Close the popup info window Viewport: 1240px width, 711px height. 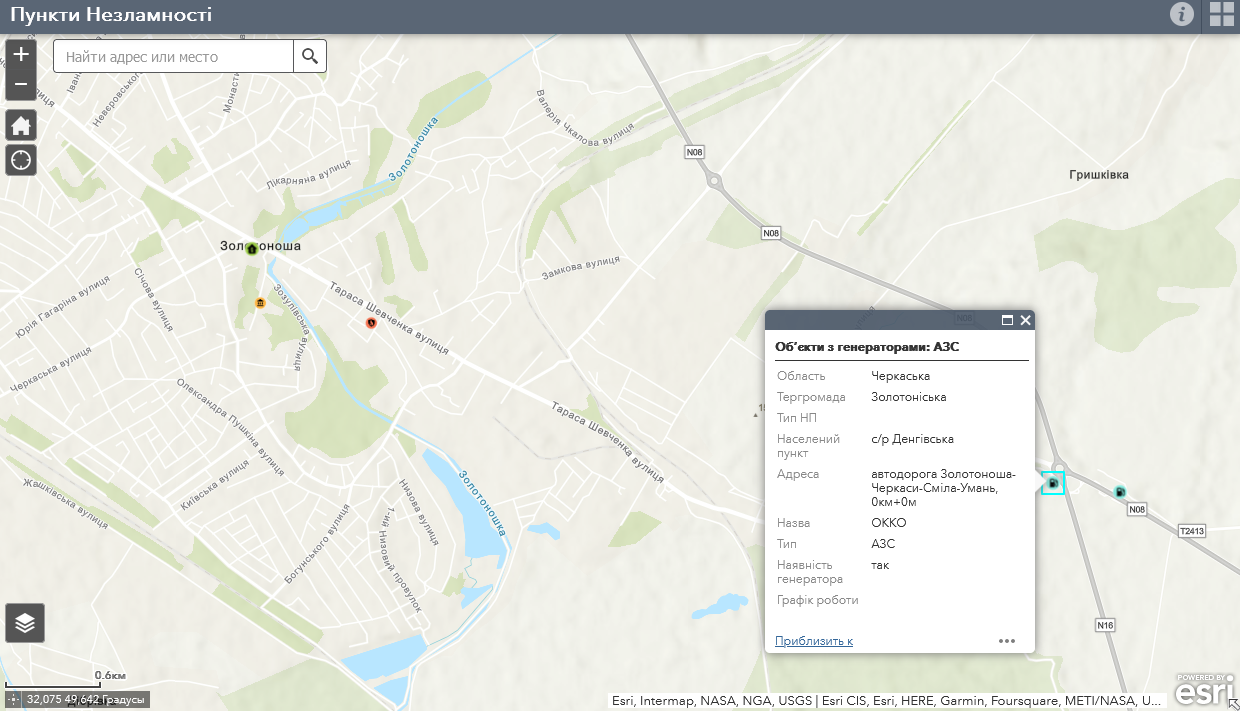click(x=1025, y=321)
